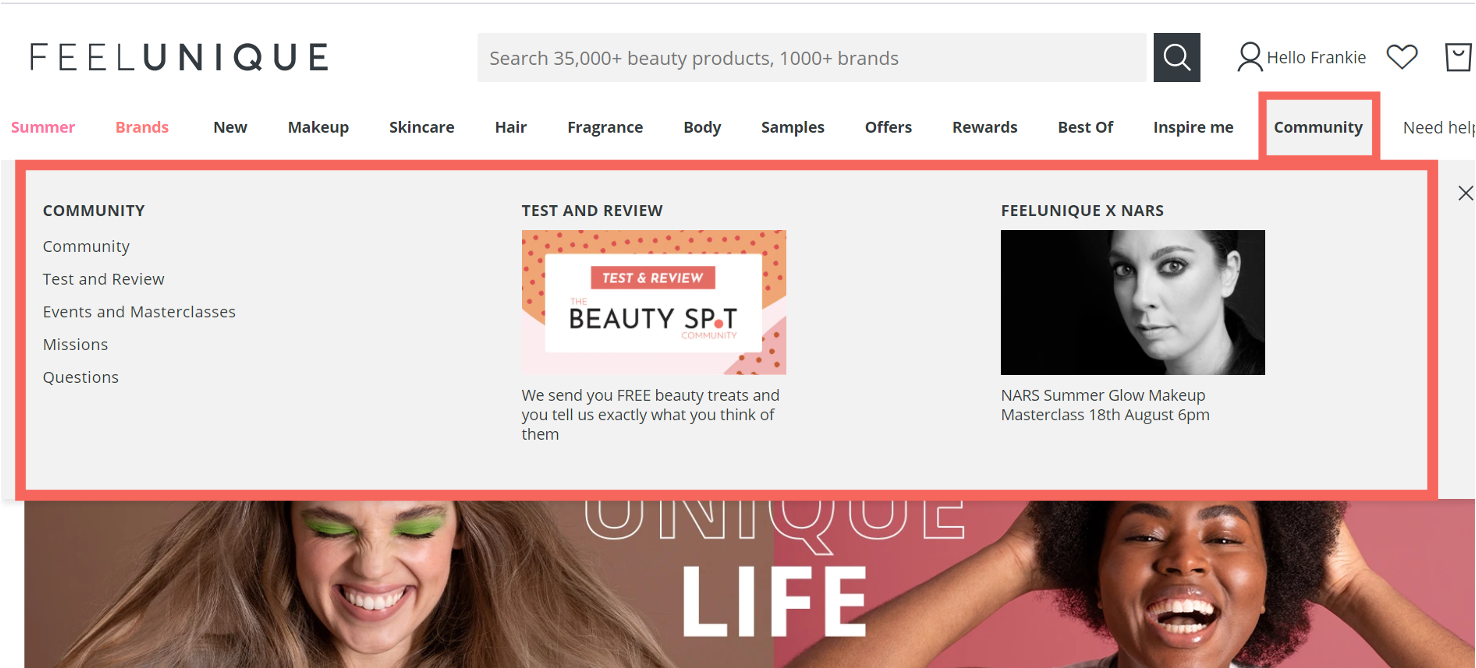The image size is (1476, 668).
Task: Open the Best Of menu item
Action: click(x=1085, y=127)
